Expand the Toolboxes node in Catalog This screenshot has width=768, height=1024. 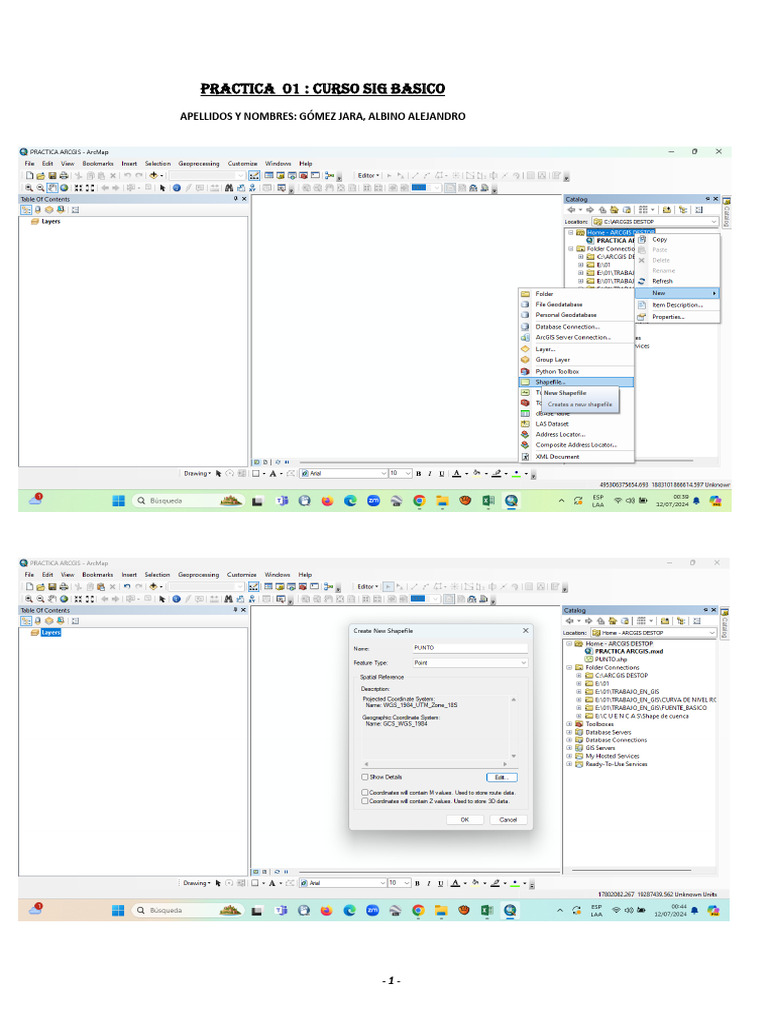point(570,724)
